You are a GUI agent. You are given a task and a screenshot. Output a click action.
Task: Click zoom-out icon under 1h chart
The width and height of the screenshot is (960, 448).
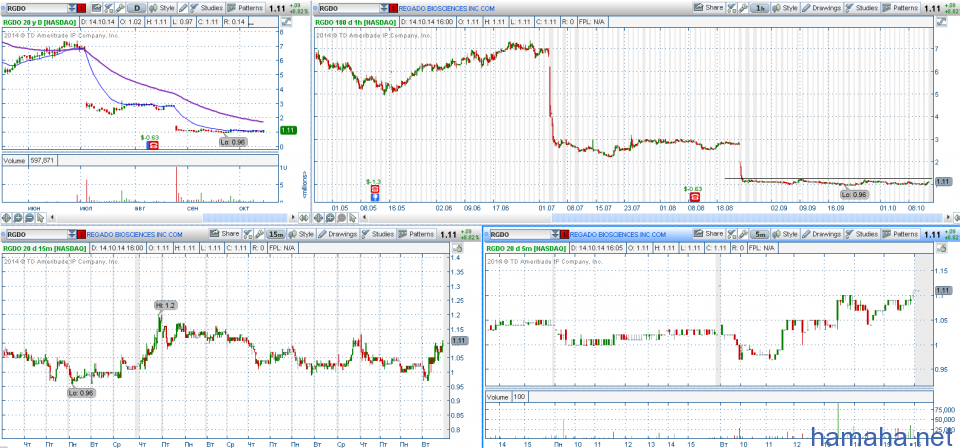342,218
